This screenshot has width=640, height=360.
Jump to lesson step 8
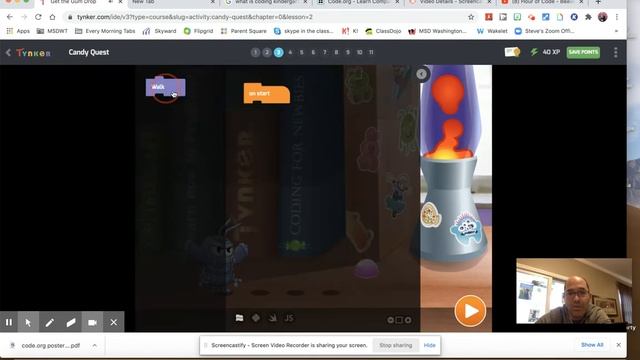336,52
